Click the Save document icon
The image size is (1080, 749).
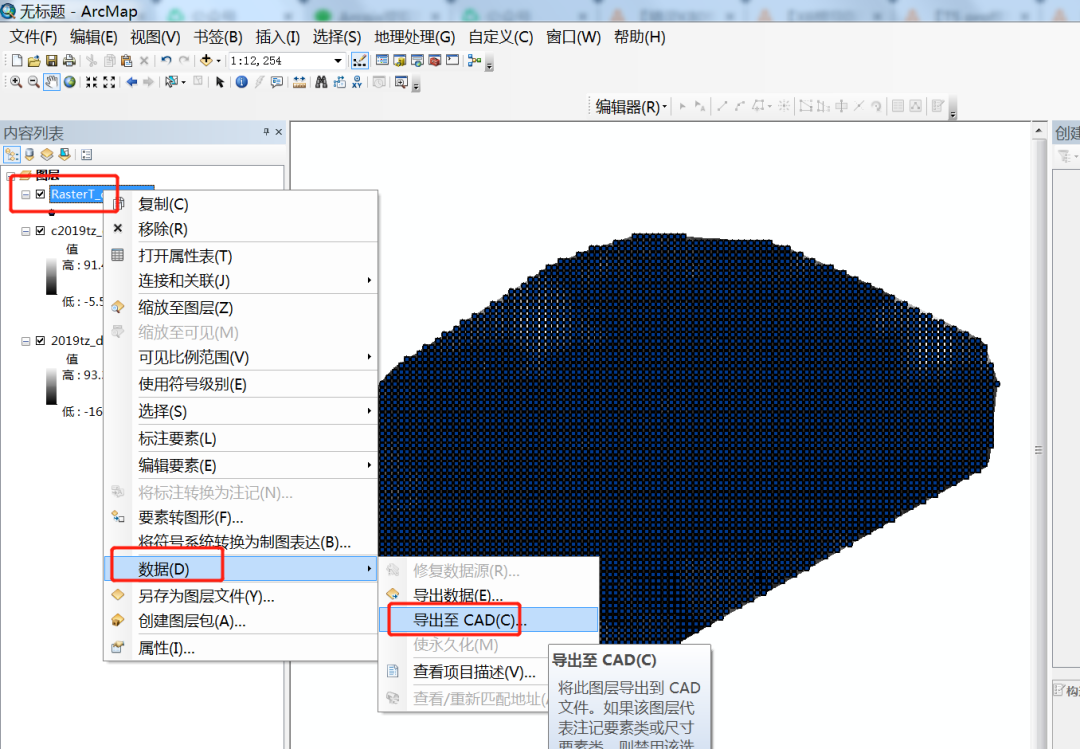tap(51, 60)
